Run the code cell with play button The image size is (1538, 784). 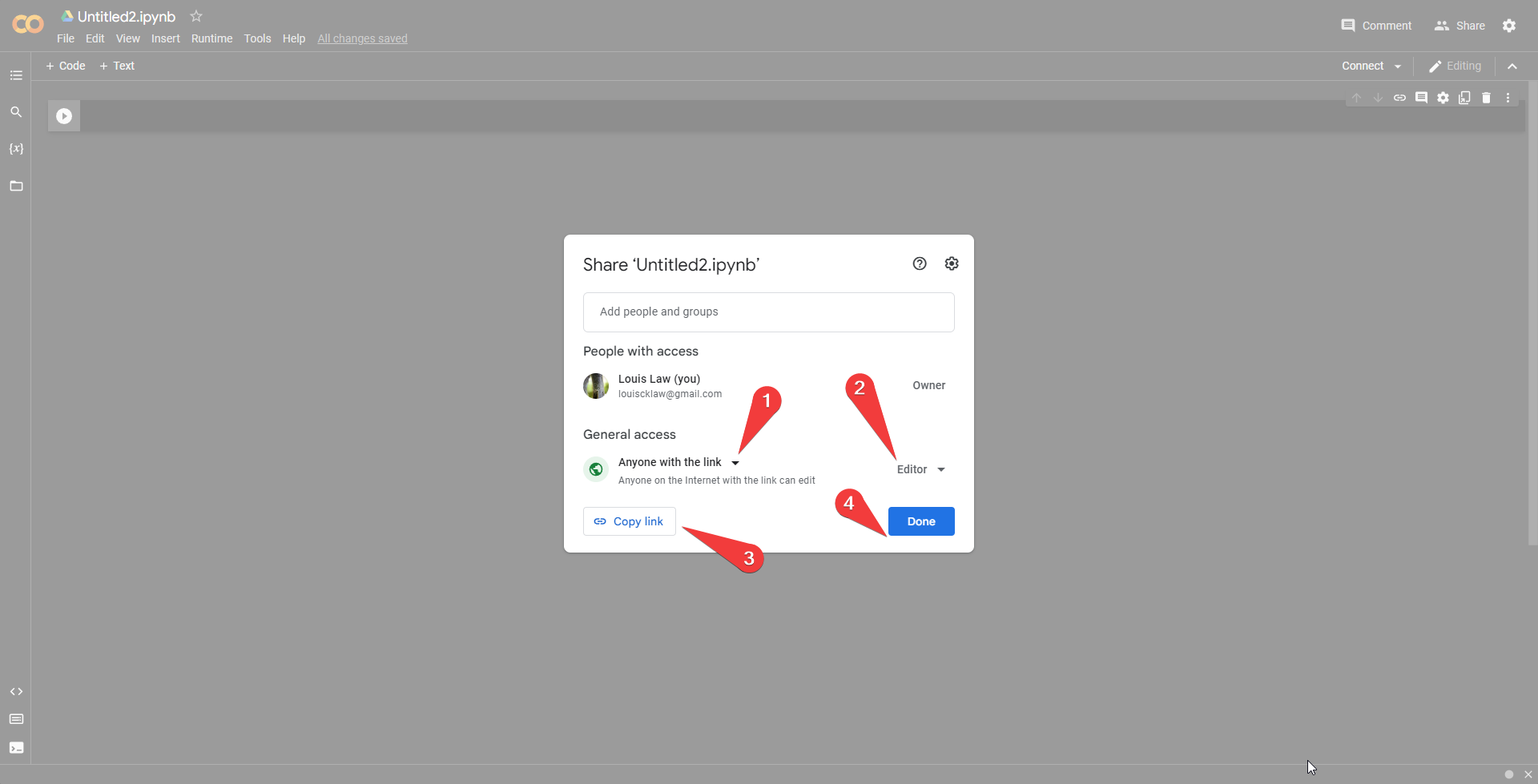[64, 116]
